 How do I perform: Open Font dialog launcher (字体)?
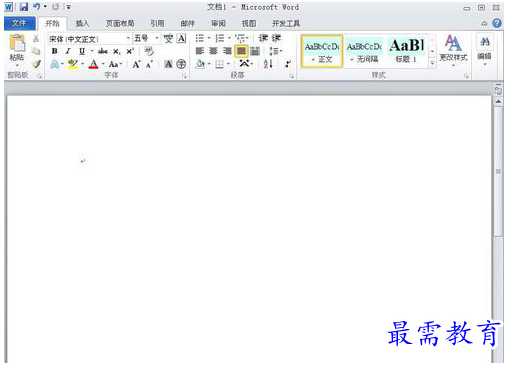pyautogui.click(x=184, y=76)
